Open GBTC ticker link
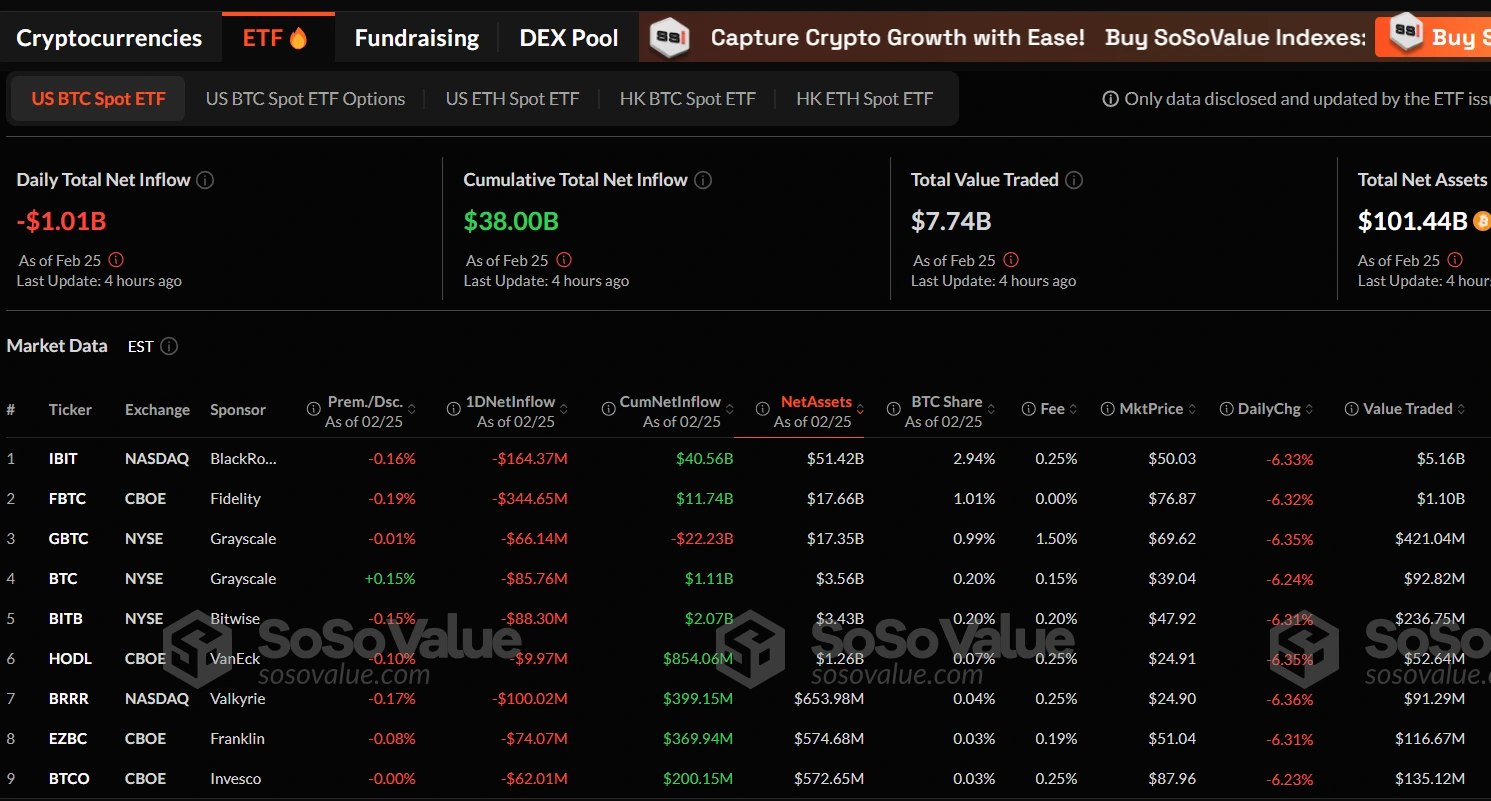1491x801 pixels. 68,539
